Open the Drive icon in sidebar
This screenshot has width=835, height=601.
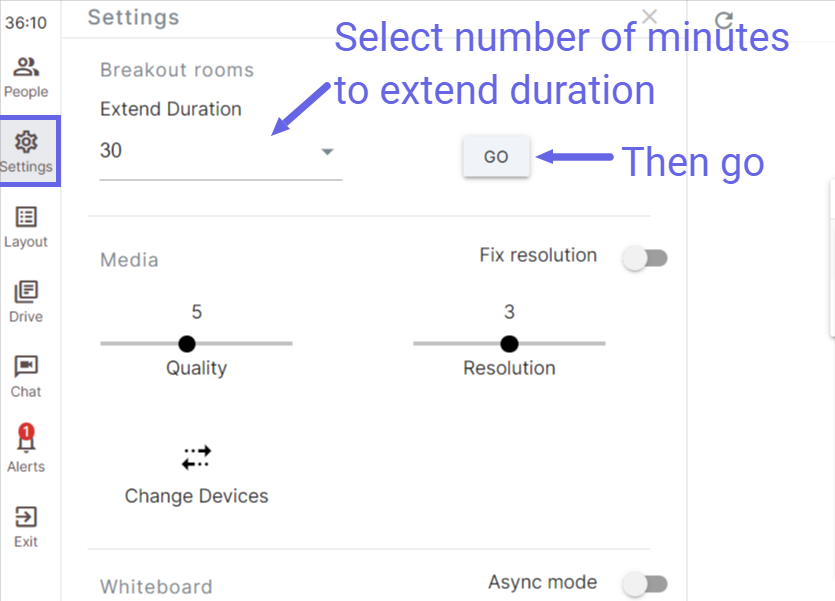[x=26, y=292]
